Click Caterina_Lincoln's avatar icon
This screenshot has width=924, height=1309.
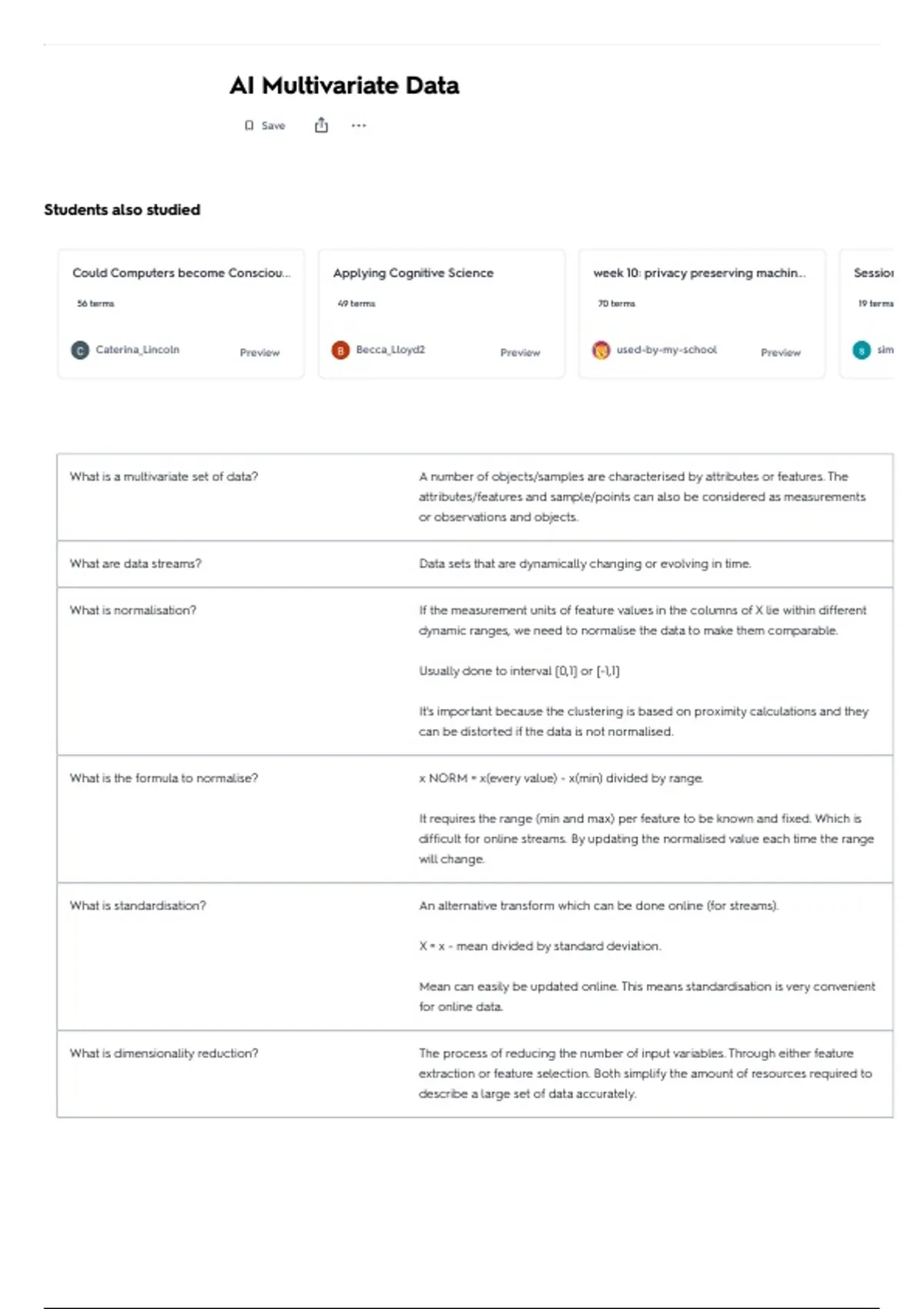80,350
